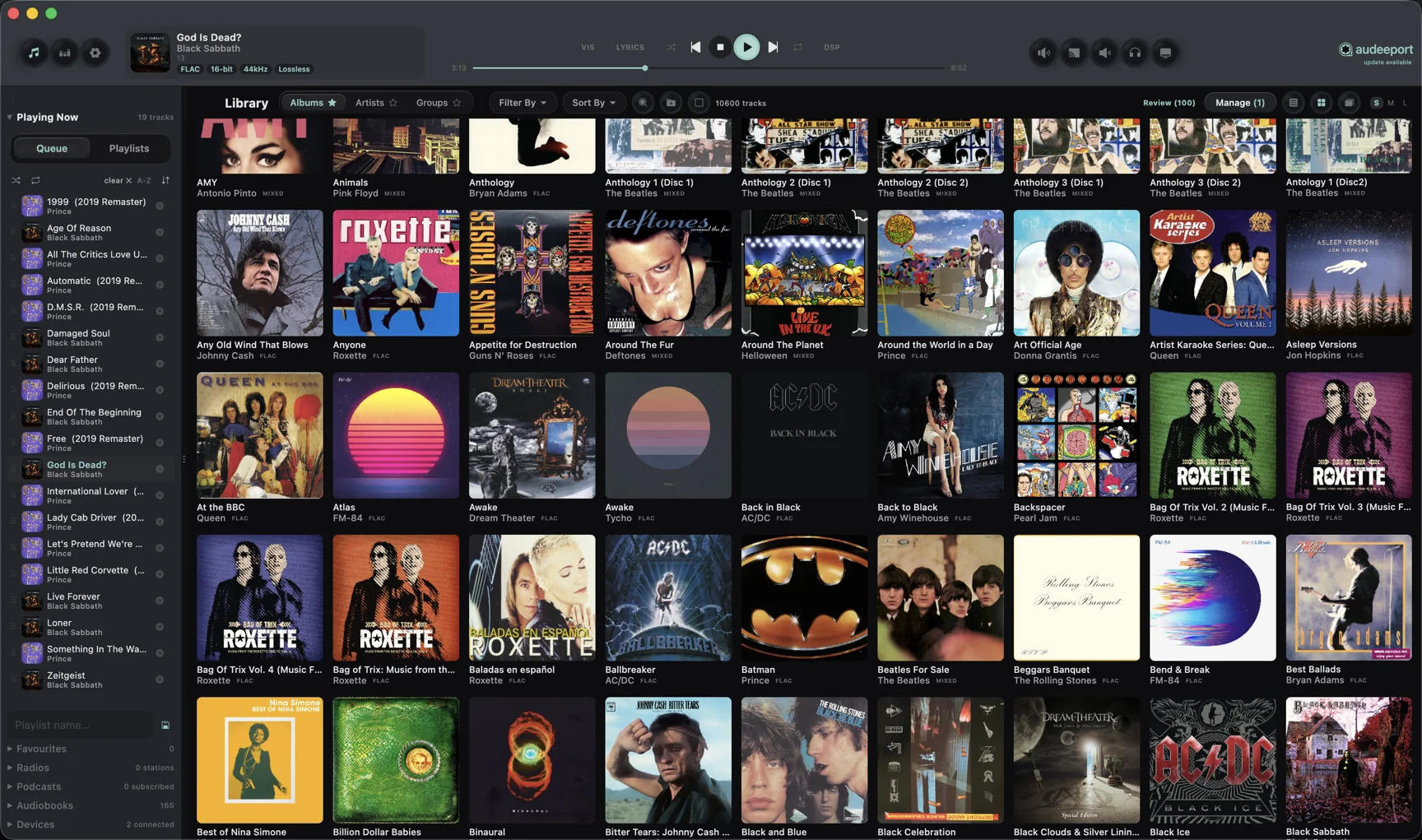Switch to the Albums tab

(x=313, y=103)
